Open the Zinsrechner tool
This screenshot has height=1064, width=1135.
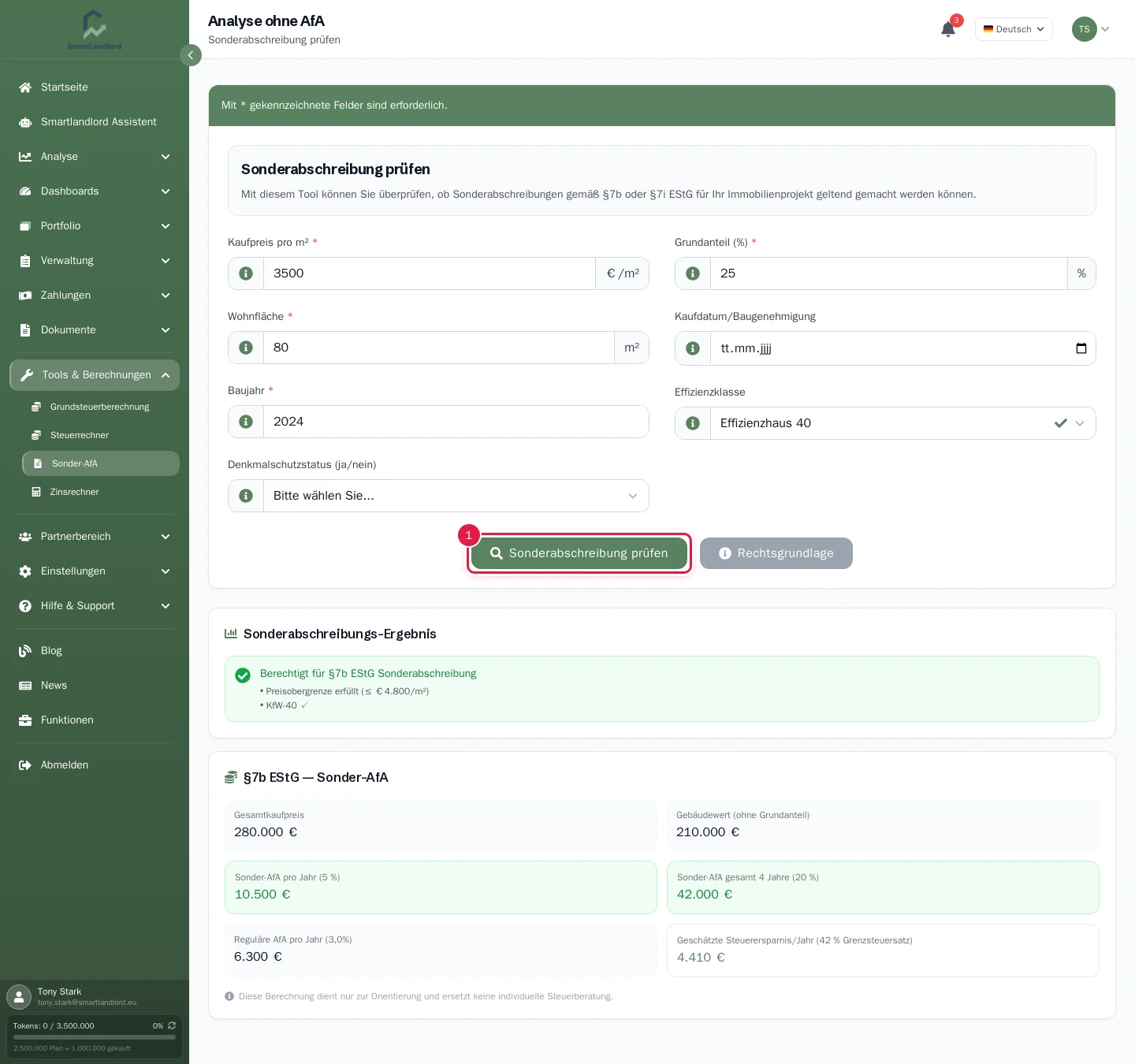click(x=101, y=492)
